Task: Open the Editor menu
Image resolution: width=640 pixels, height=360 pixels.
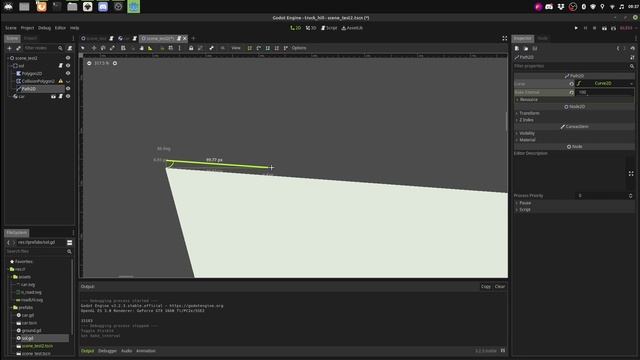Action: (60, 28)
